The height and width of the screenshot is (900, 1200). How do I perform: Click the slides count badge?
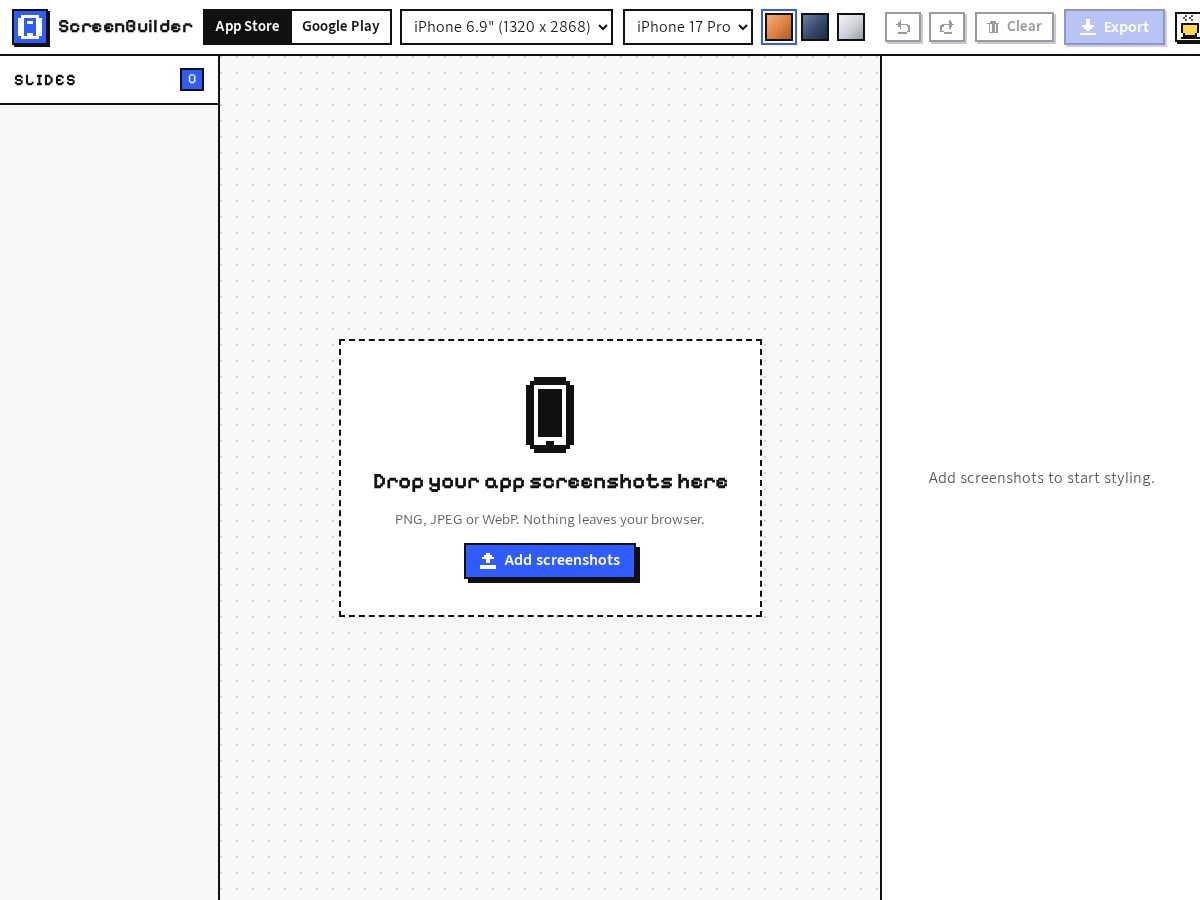(192, 80)
